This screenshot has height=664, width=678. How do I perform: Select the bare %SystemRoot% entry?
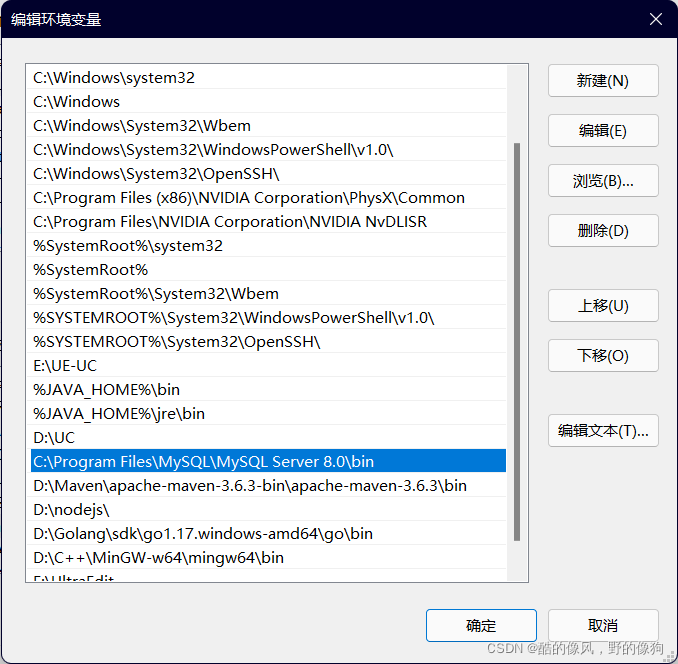coord(268,270)
